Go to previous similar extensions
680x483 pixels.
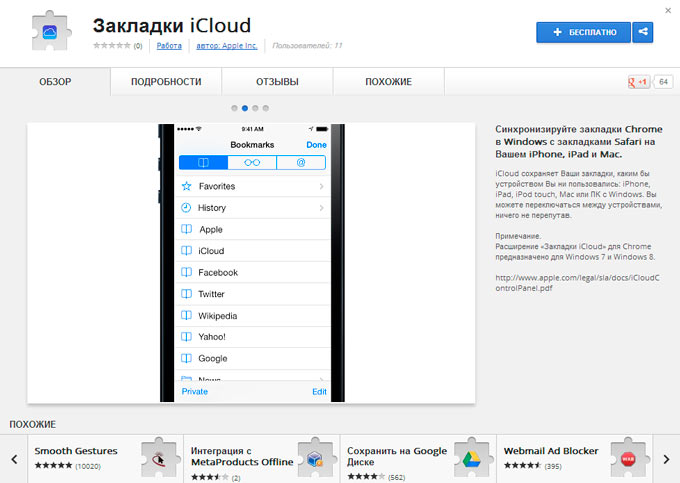14,459
